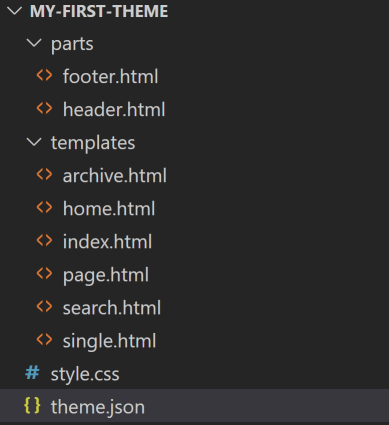Click the HTML icon next to archive.html
This screenshot has width=389, height=425.
44,174
